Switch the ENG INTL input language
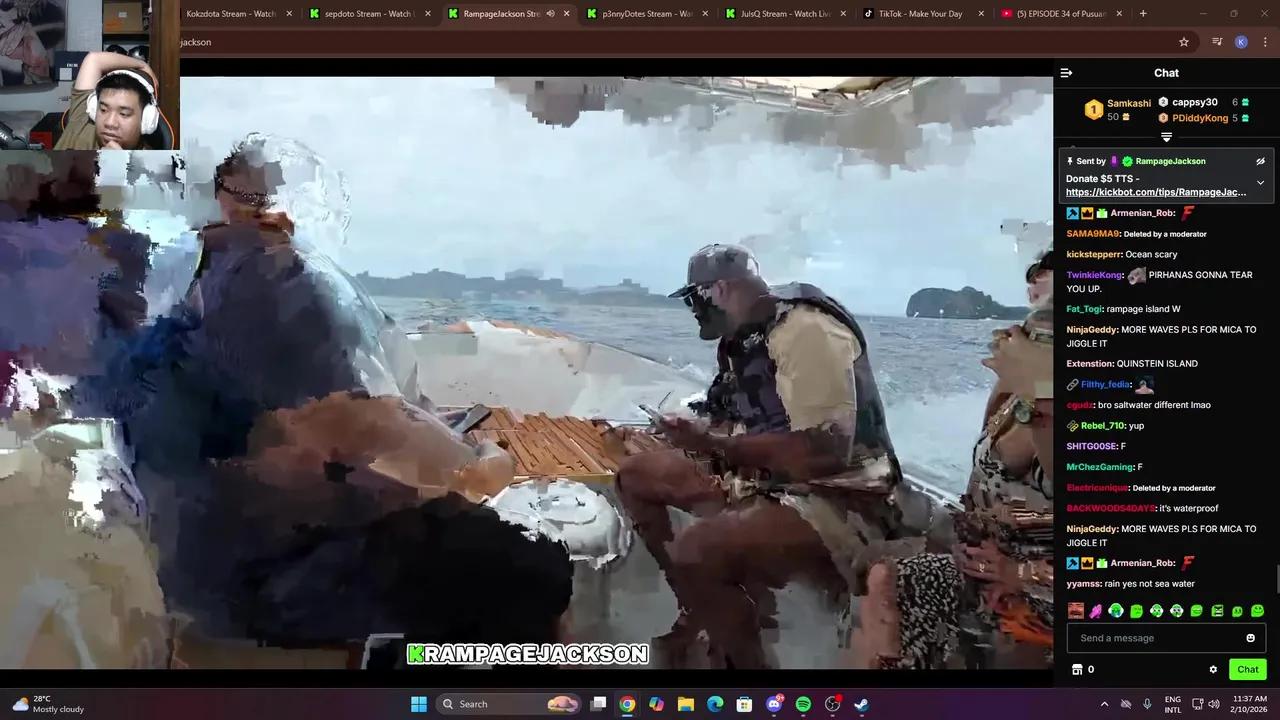 pyautogui.click(x=1173, y=704)
